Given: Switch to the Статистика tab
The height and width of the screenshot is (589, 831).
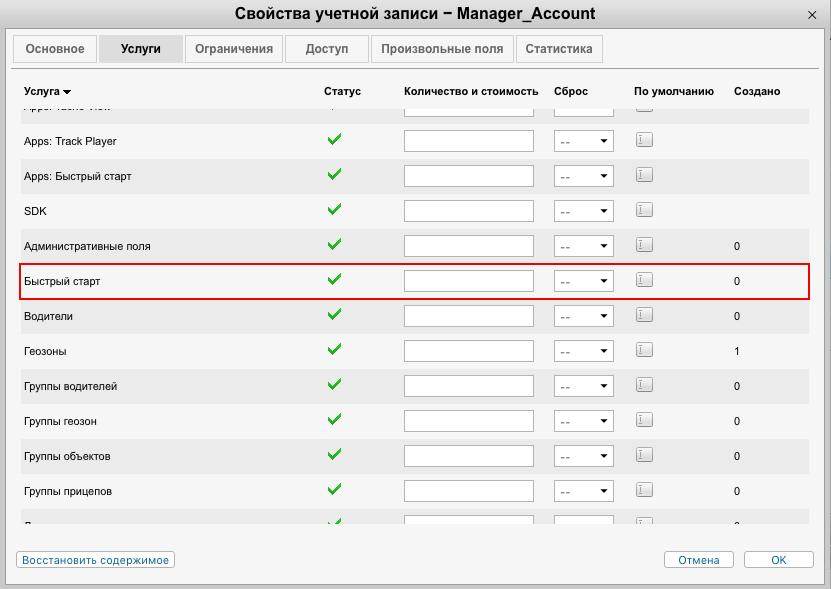Looking at the screenshot, I should click(559, 49).
